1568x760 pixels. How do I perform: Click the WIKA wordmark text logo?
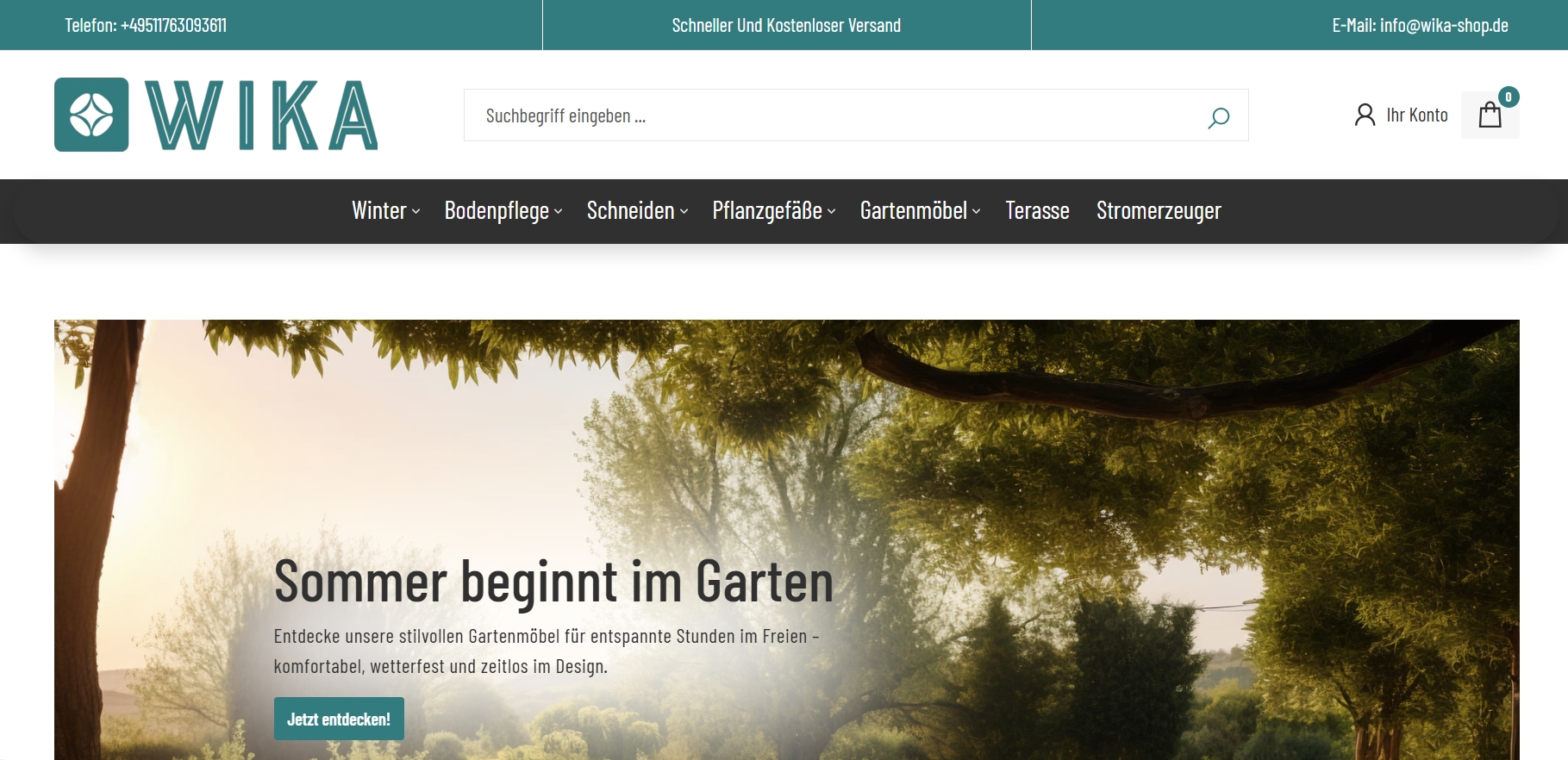(261, 115)
